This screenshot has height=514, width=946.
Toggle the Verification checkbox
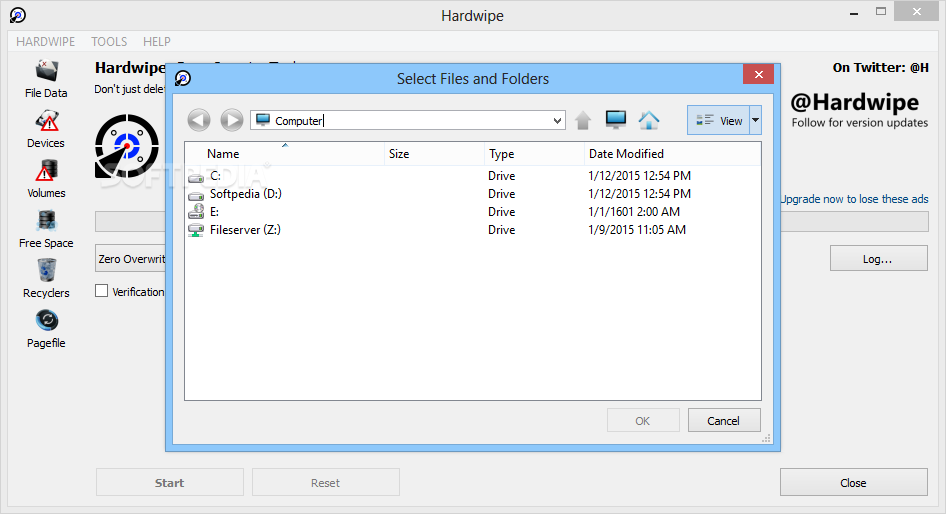tap(101, 291)
